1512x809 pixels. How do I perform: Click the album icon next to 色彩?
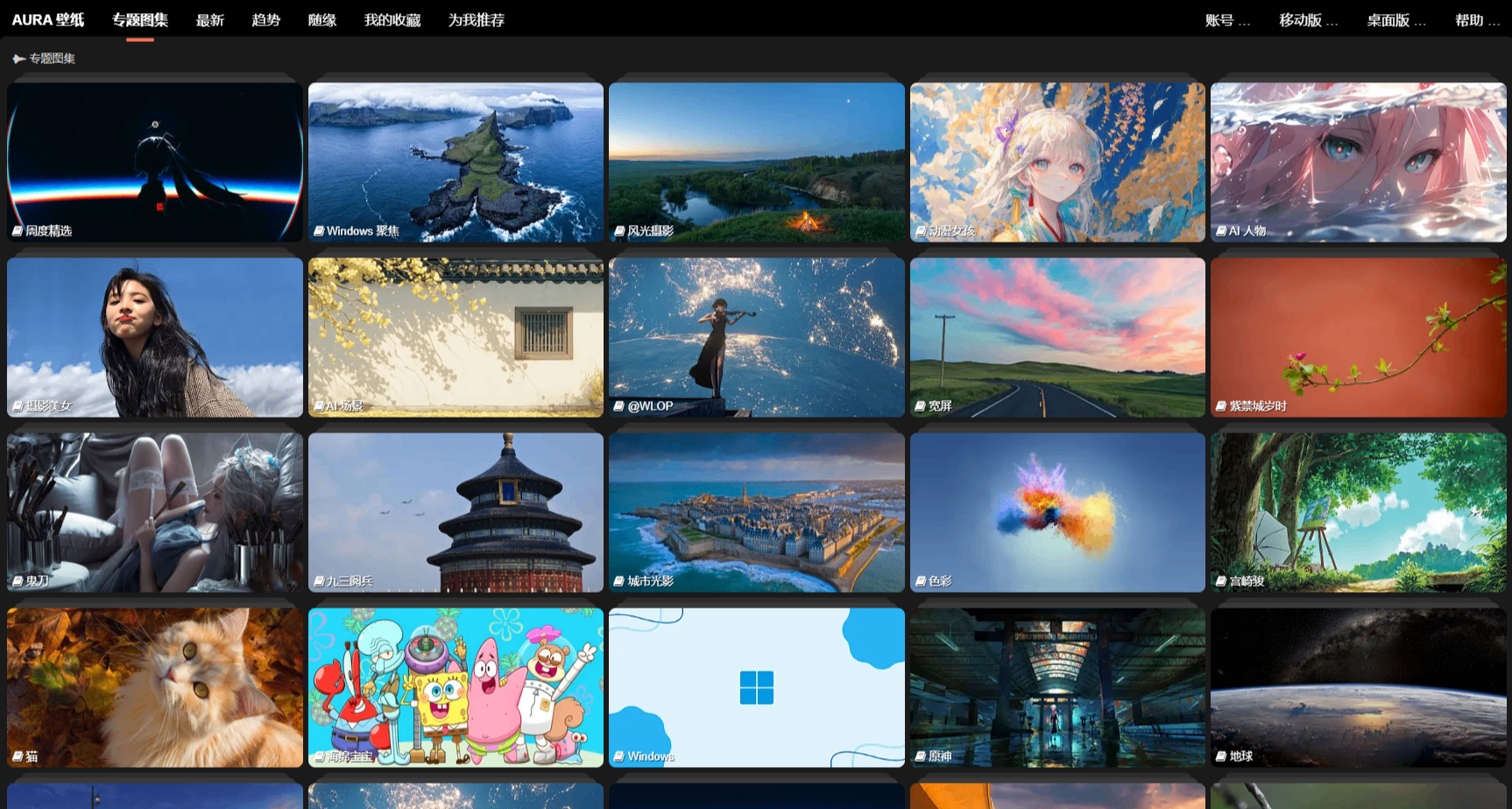920,581
